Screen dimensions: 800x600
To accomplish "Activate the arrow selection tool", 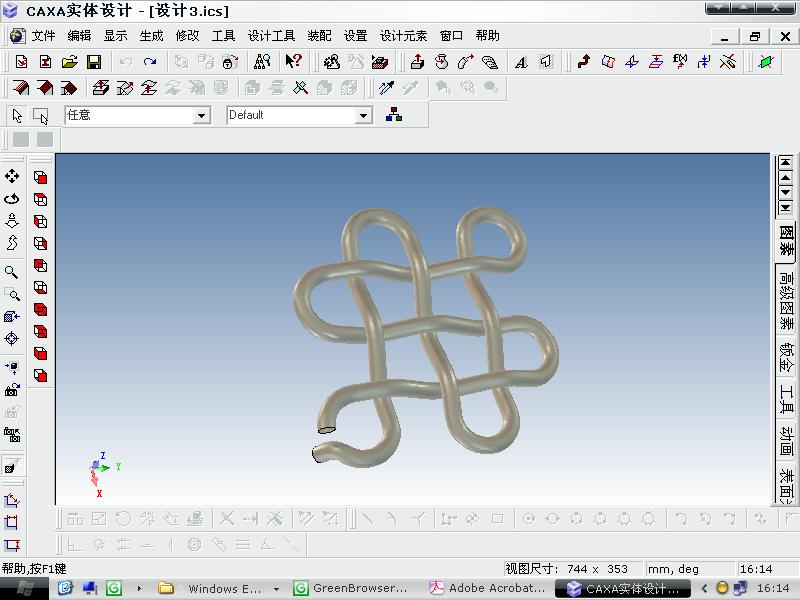I will pos(17,116).
